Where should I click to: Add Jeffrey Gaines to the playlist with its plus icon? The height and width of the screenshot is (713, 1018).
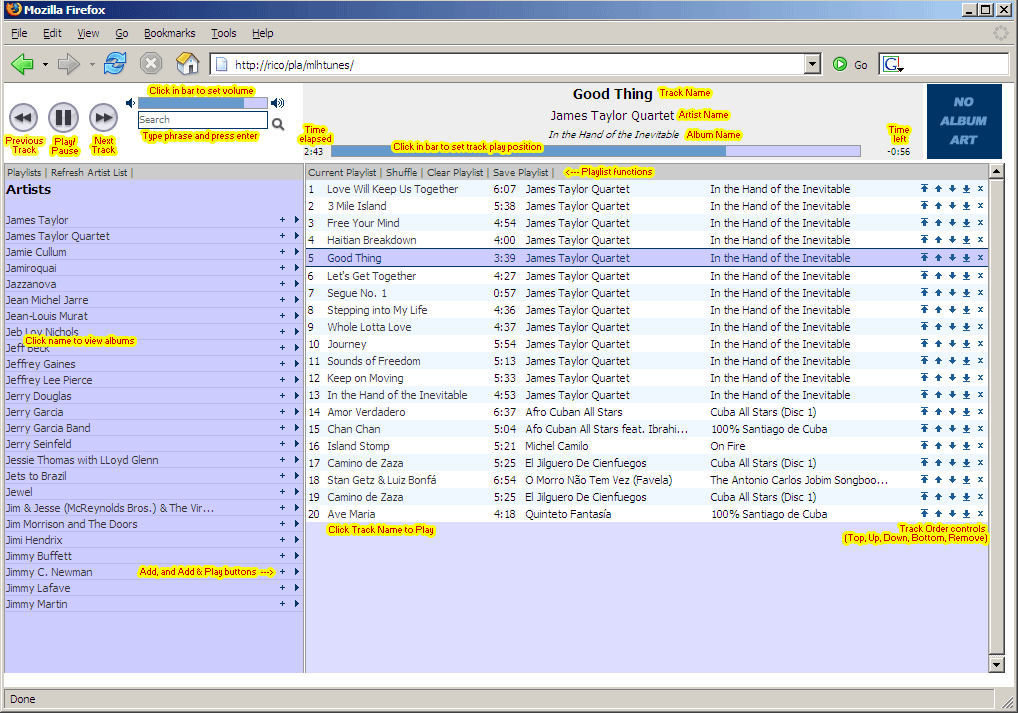pyautogui.click(x=282, y=364)
